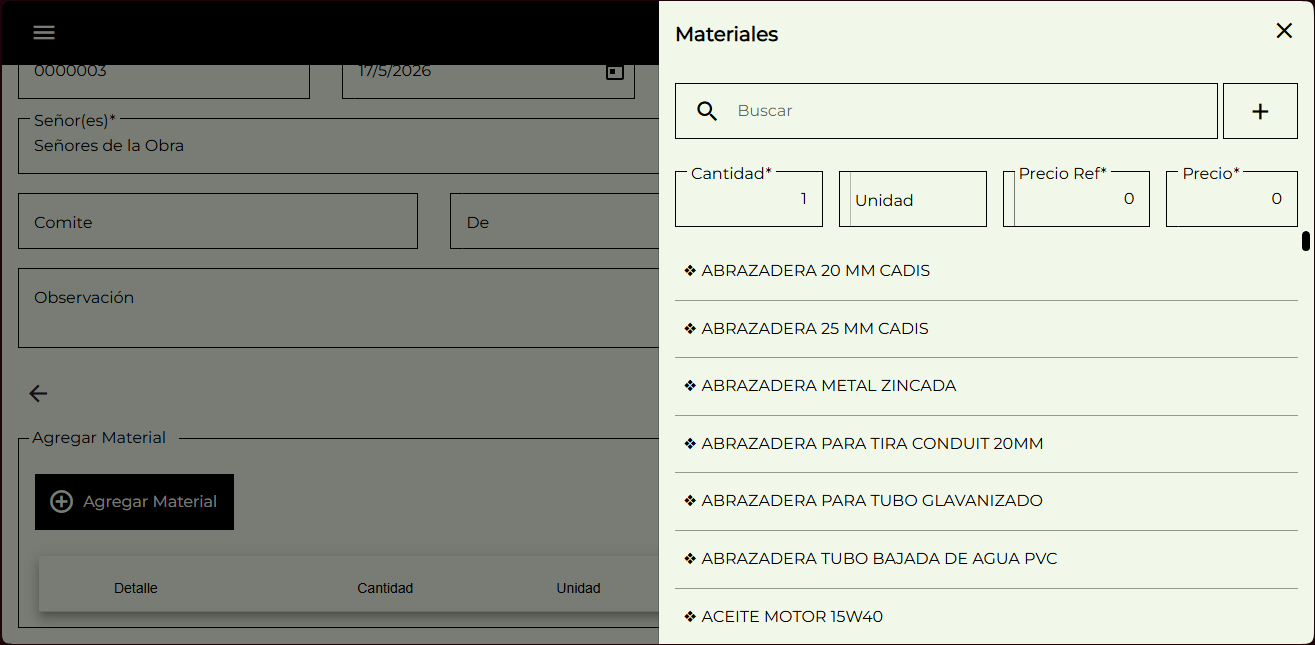Click the Observación text area
Screen dimensions: 1315x645
click(x=338, y=308)
